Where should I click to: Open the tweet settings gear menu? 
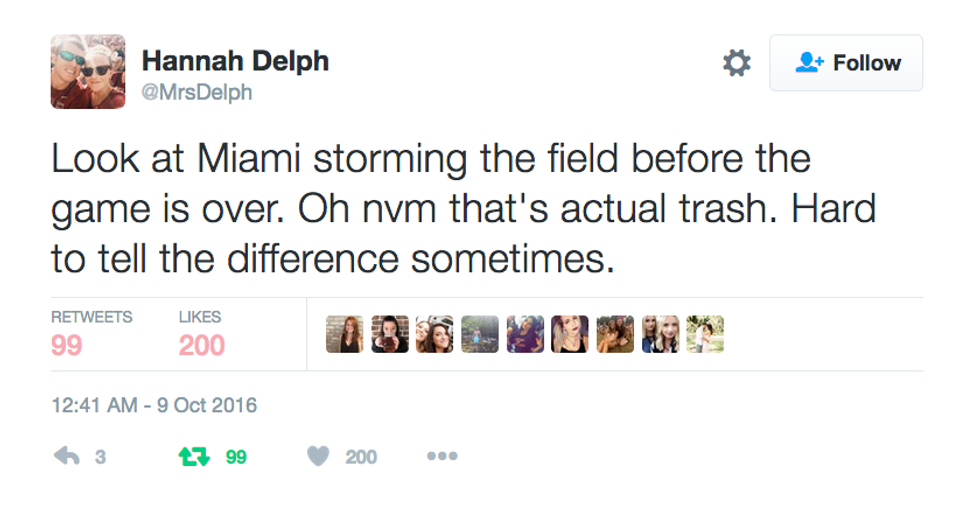(x=736, y=63)
